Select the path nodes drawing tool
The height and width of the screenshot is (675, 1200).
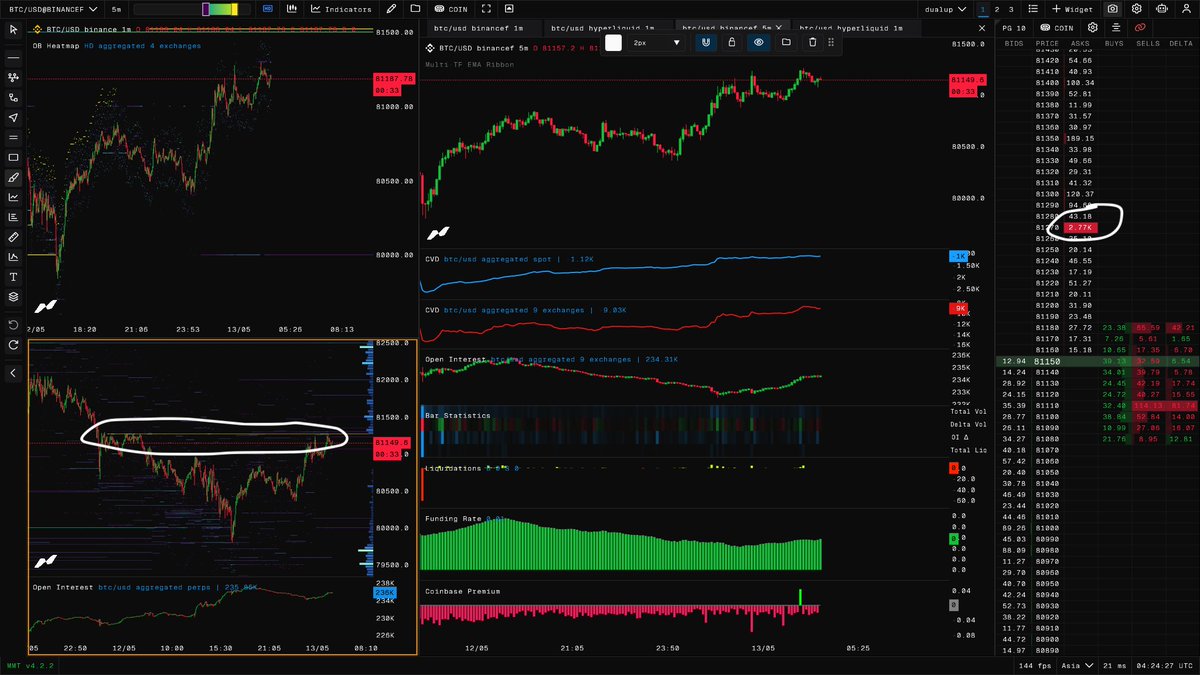(13, 98)
